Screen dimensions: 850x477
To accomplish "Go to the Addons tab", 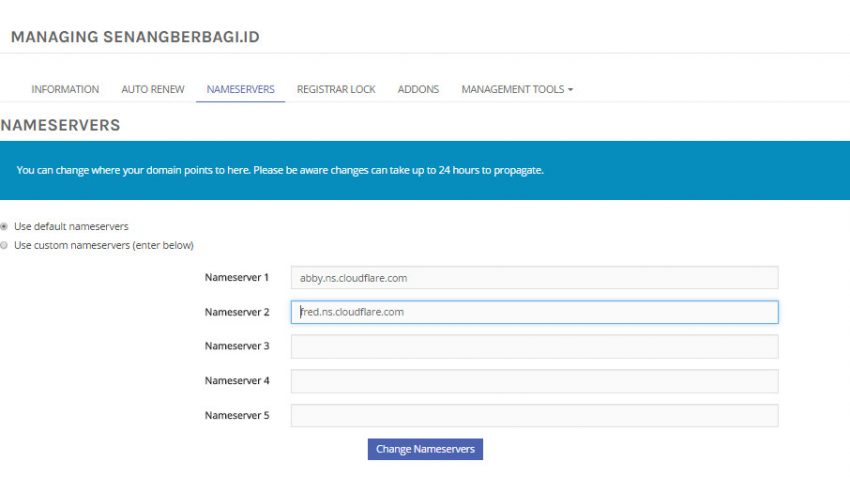I will (418, 89).
